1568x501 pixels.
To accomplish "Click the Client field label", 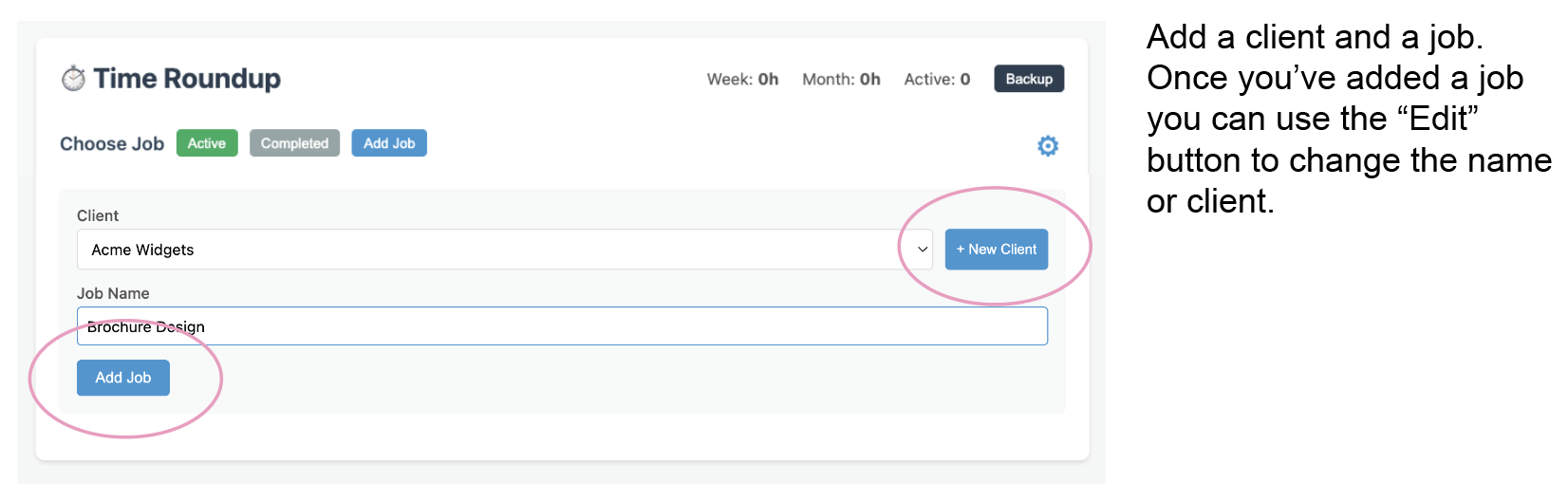I will (x=98, y=215).
